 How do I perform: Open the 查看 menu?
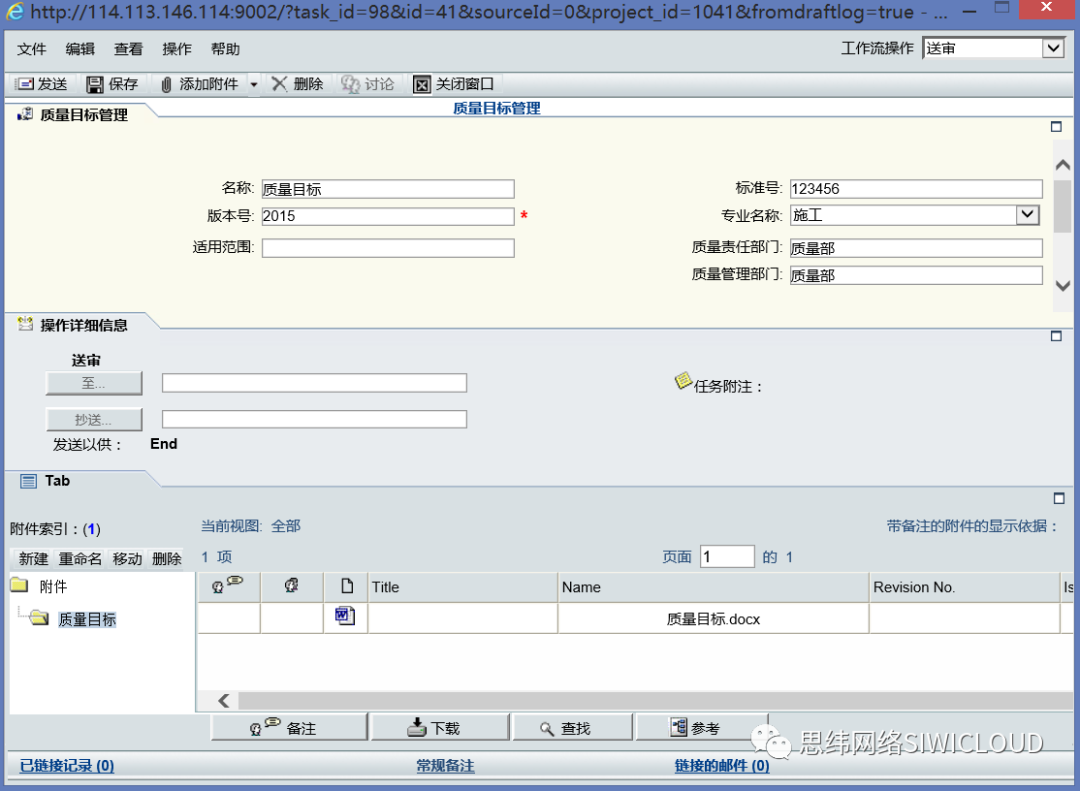pyautogui.click(x=128, y=49)
